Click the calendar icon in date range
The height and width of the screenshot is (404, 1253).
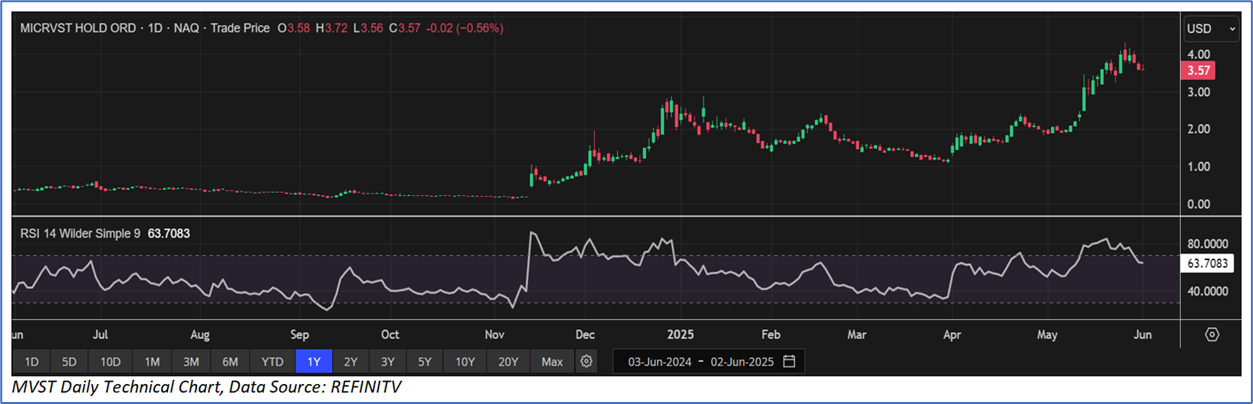pyautogui.click(x=789, y=361)
